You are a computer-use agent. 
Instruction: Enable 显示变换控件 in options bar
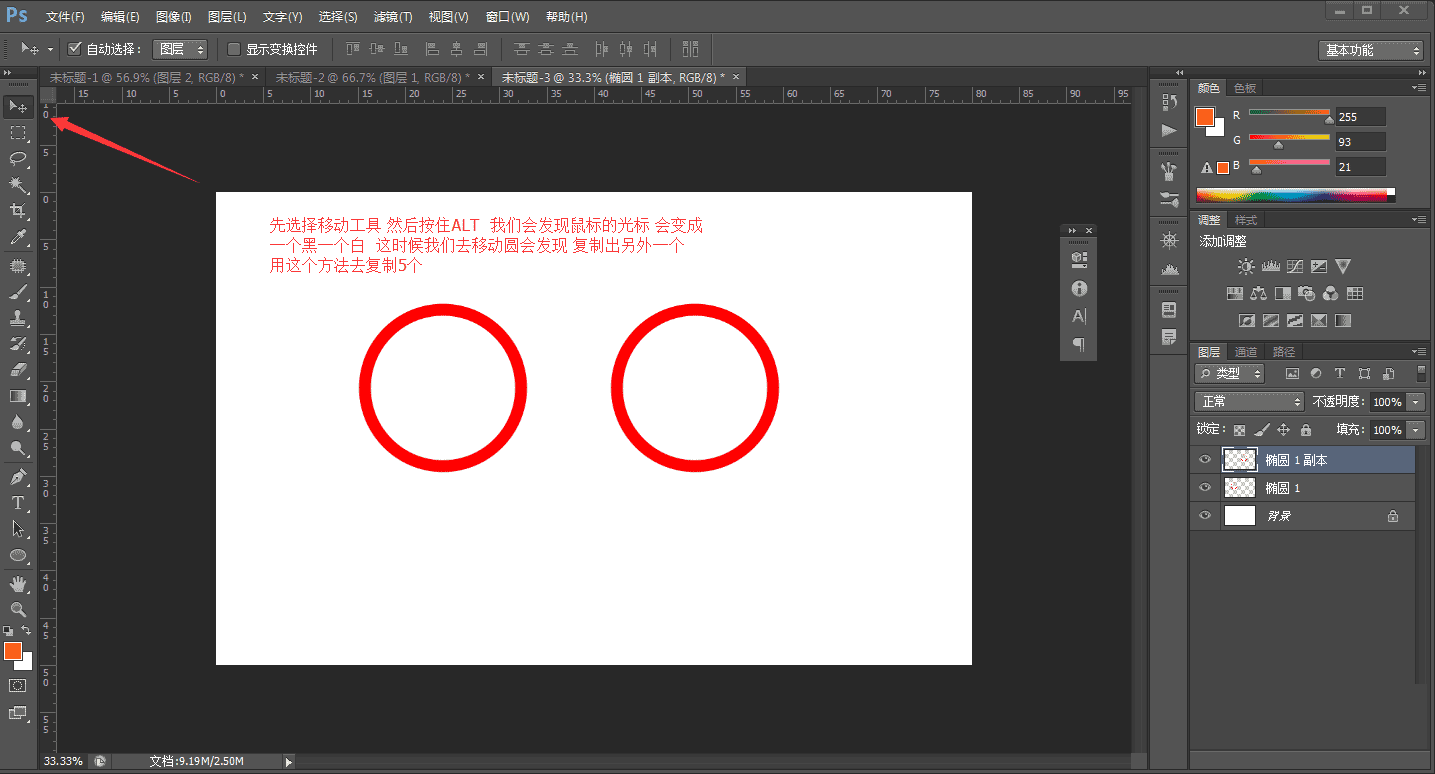pos(232,48)
